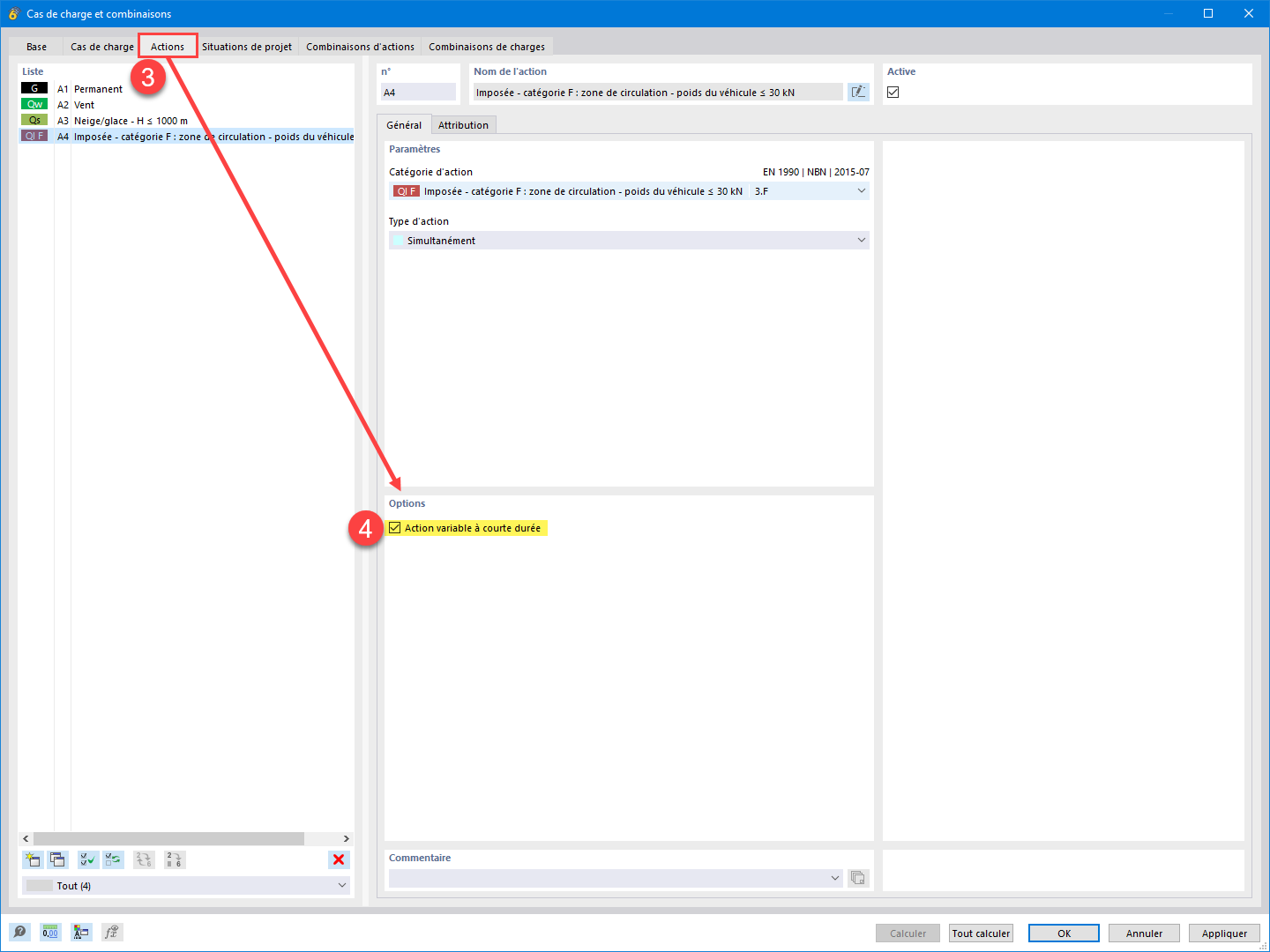Click the Annuler button
The height and width of the screenshot is (952, 1270).
tap(1144, 933)
